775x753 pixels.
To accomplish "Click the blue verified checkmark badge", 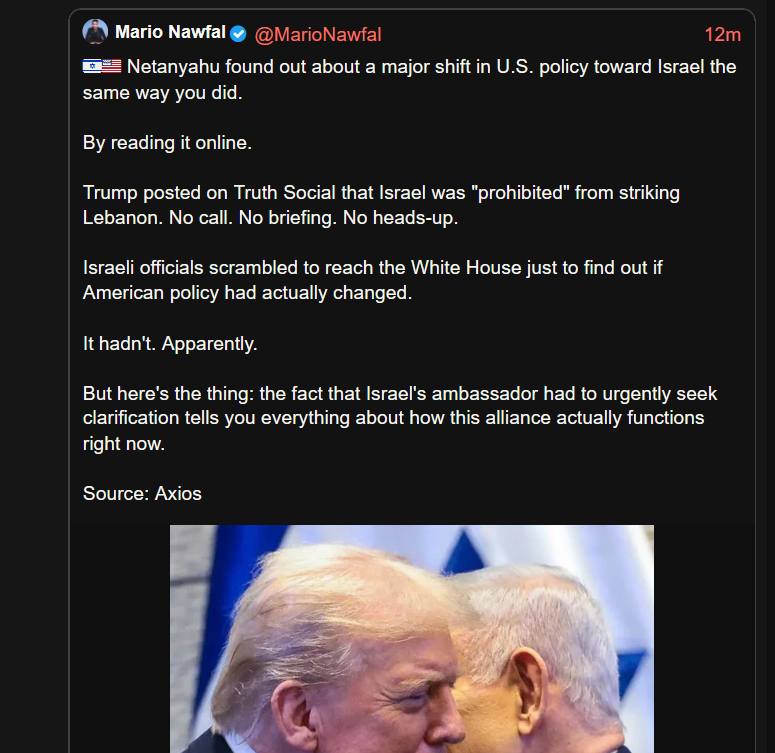I will [238, 34].
